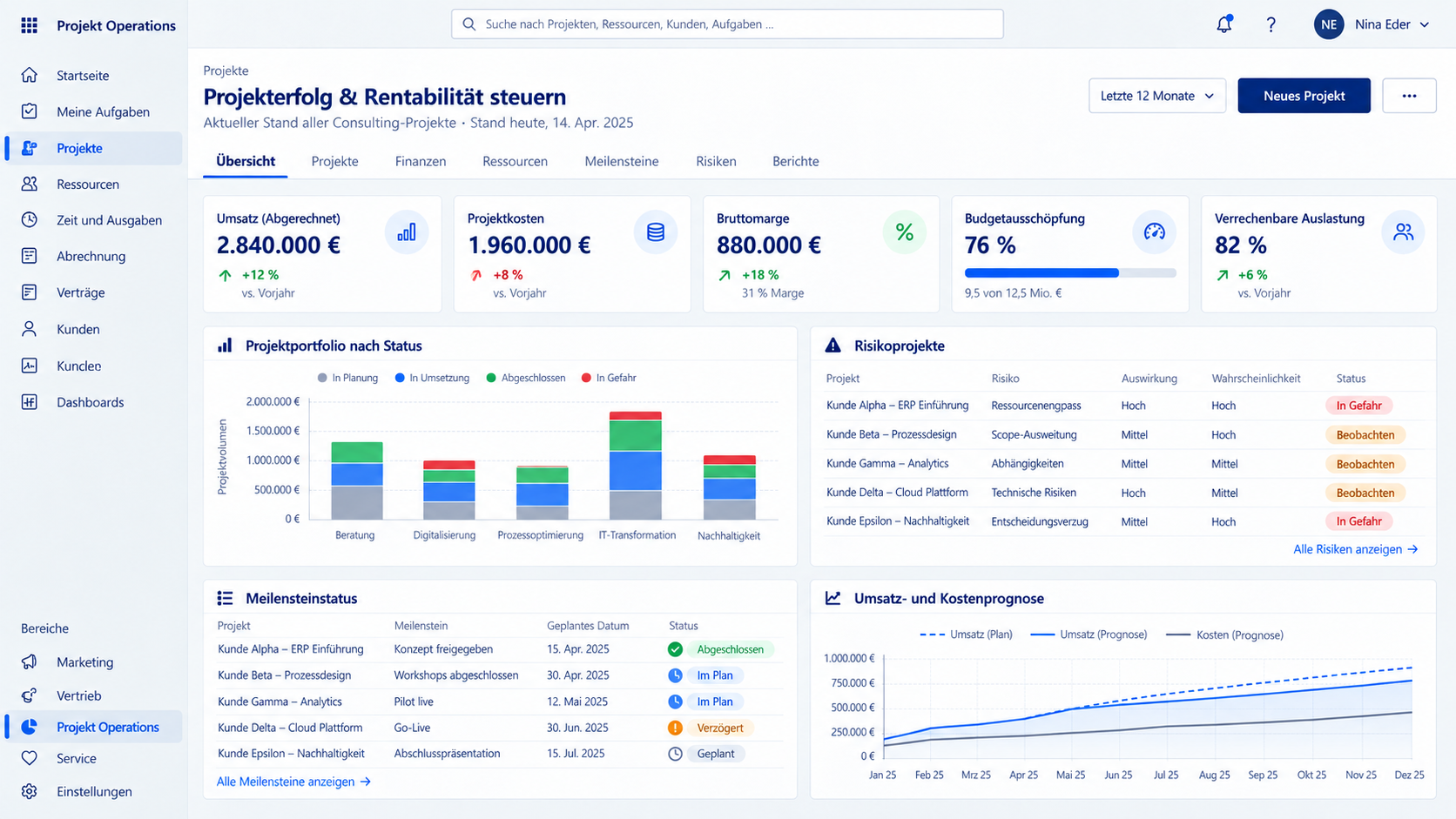Open notifications bell icon
The image size is (1456, 819).
1224,24
